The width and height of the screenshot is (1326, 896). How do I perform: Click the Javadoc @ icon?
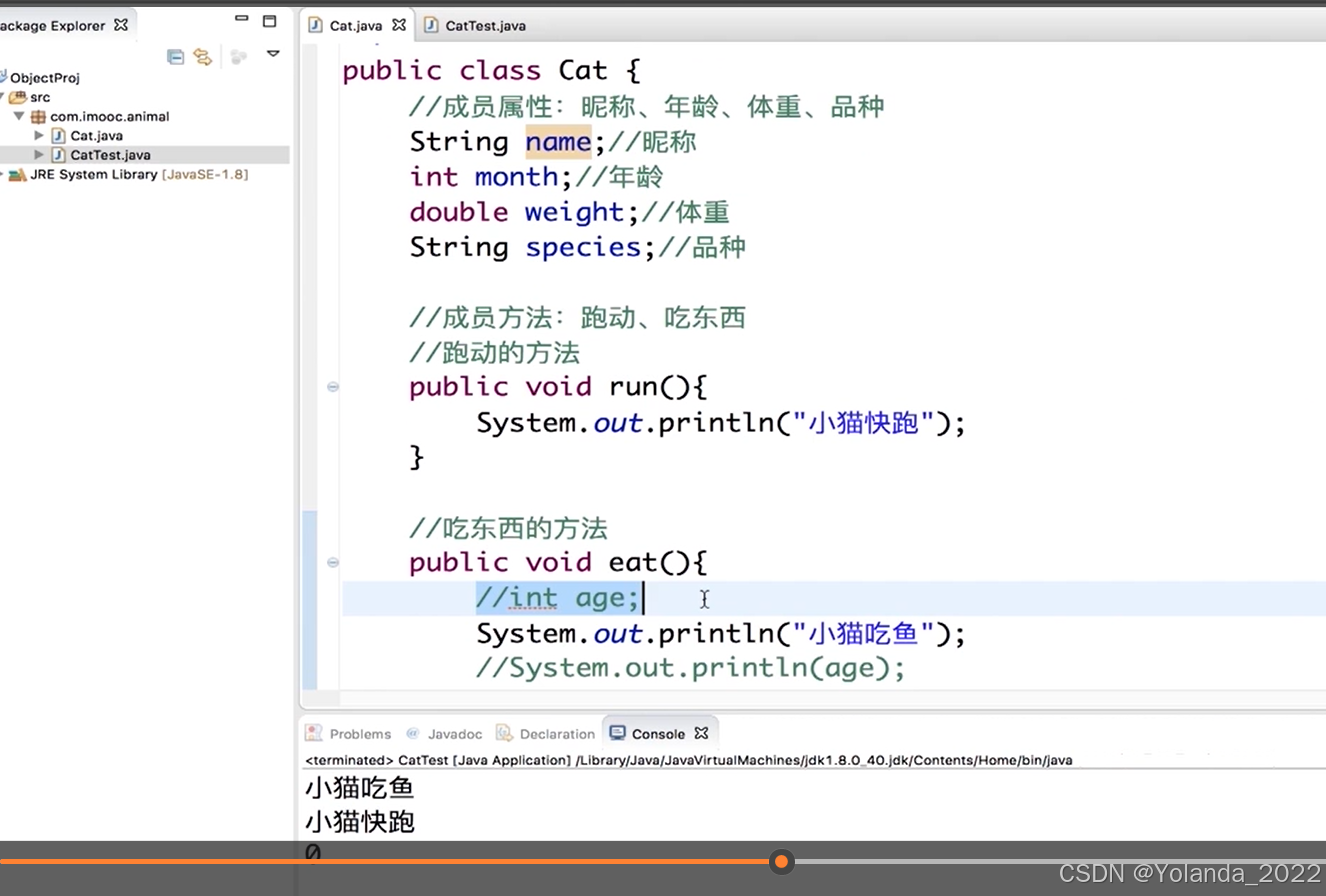(x=412, y=733)
